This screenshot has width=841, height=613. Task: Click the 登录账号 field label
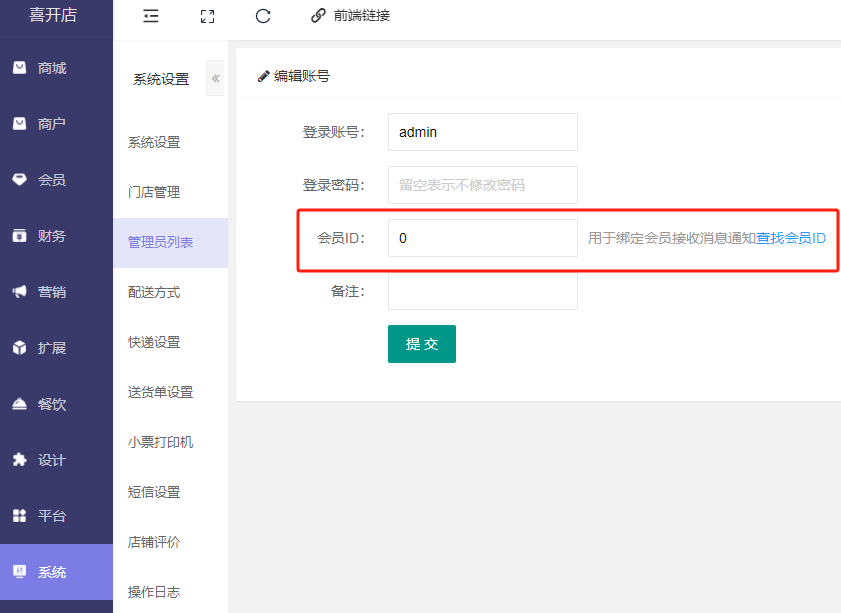pos(334,132)
